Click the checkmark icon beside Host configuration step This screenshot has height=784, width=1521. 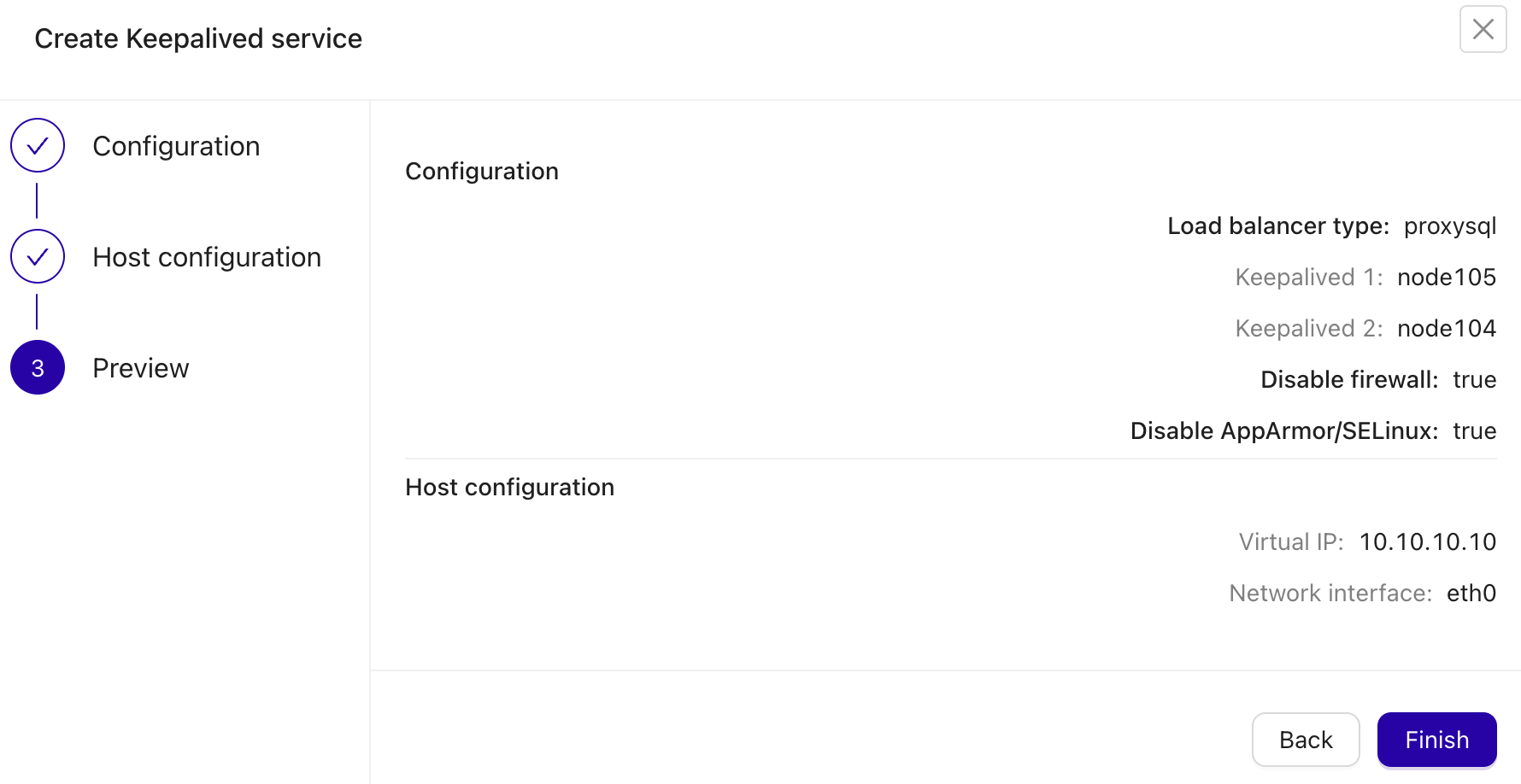coord(38,256)
